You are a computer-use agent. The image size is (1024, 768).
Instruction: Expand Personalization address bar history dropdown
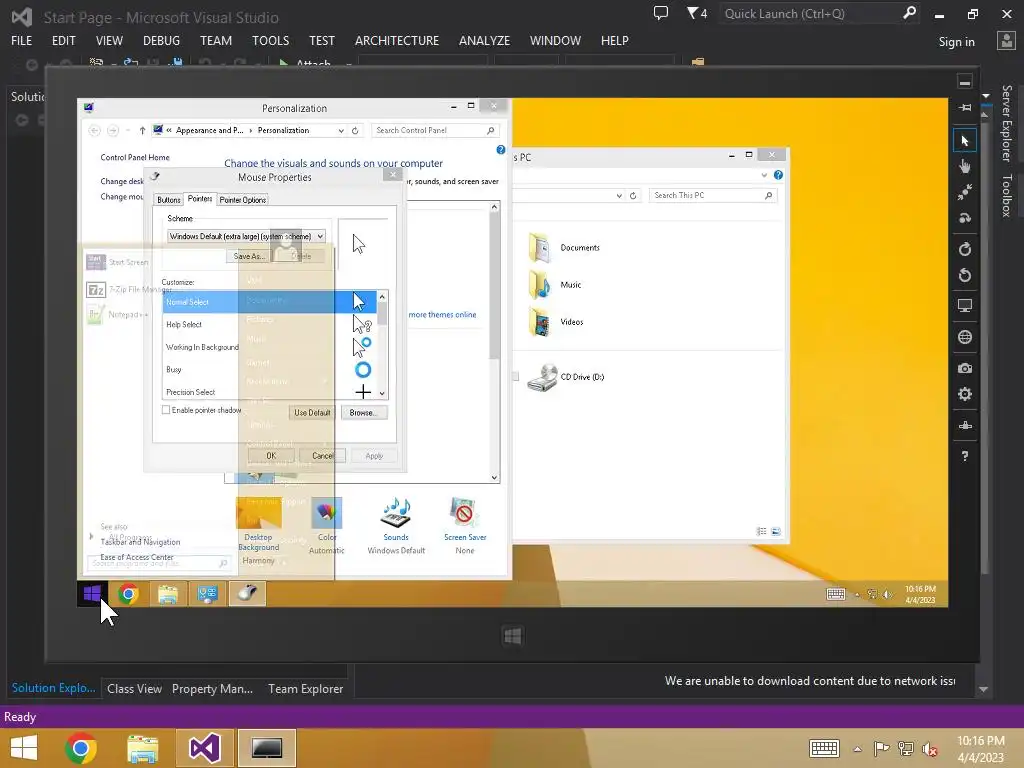click(341, 131)
